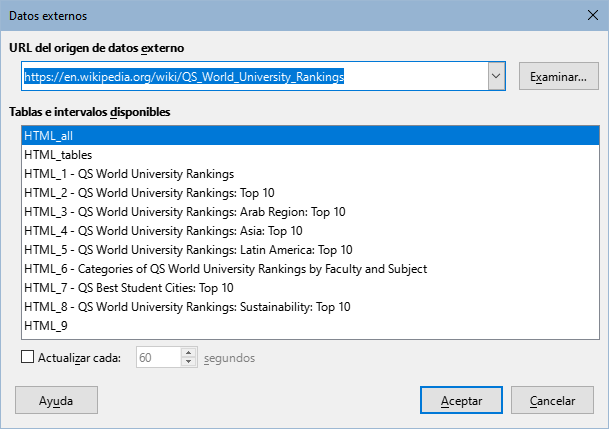The height and width of the screenshot is (429, 609).
Task: Click the seconds spinner up arrow
Action: tap(187, 352)
